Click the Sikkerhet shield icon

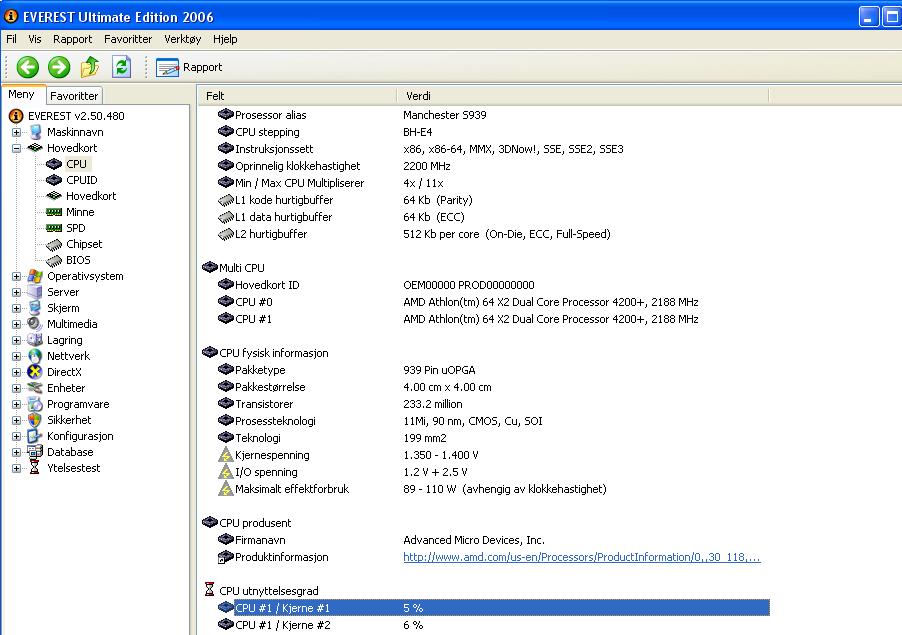point(35,420)
